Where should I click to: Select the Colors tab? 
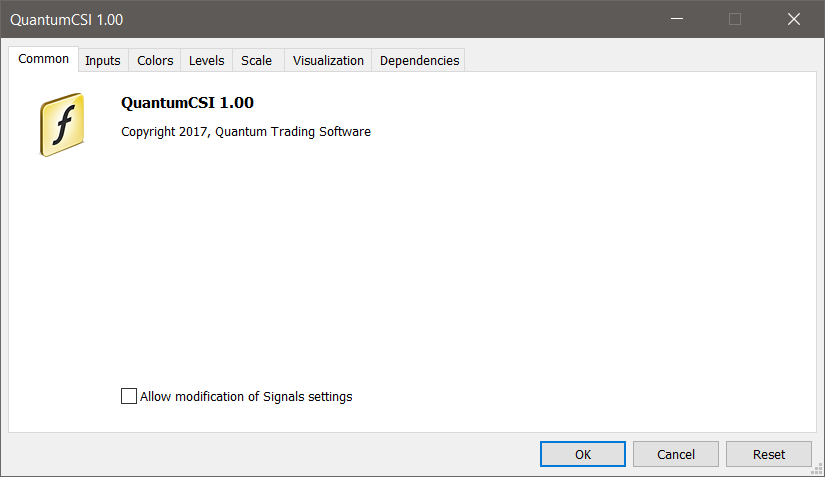click(x=155, y=61)
